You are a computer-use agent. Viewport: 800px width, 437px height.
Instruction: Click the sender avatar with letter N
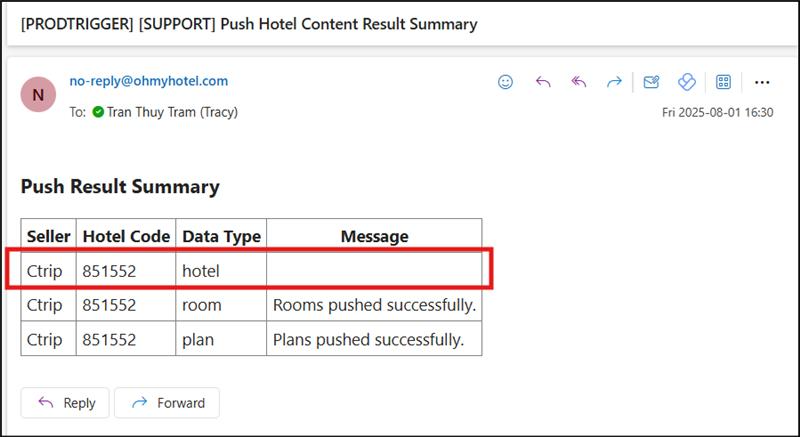coord(39,96)
